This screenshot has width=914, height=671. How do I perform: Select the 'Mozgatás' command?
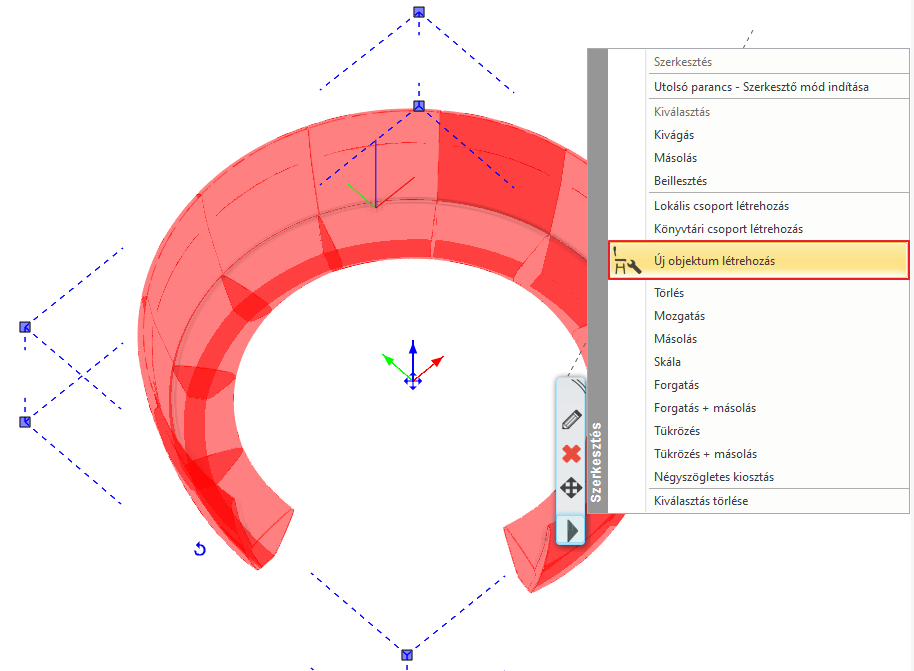tap(679, 316)
